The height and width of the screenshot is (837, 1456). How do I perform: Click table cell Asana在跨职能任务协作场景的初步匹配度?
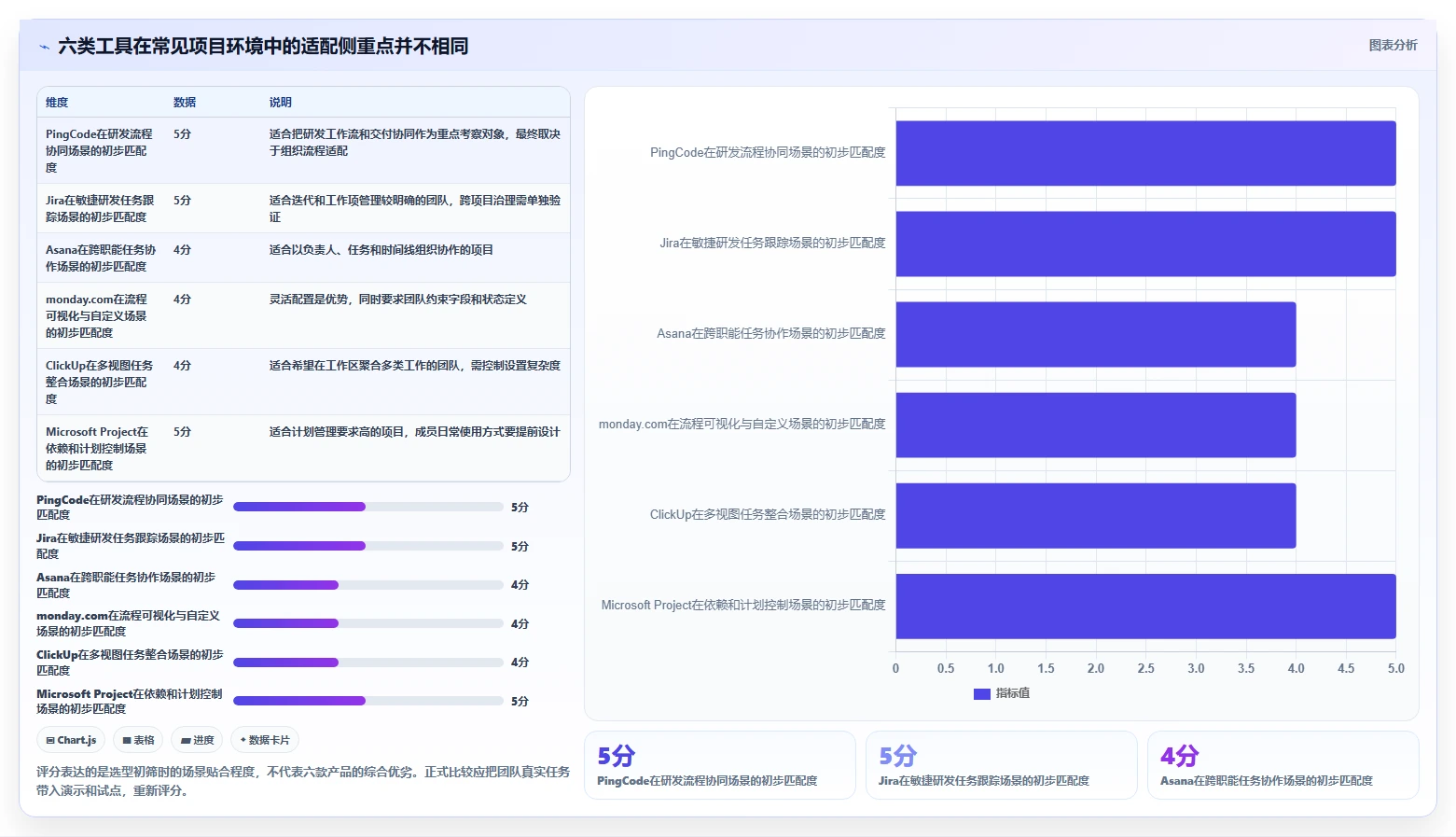[x=101, y=258]
